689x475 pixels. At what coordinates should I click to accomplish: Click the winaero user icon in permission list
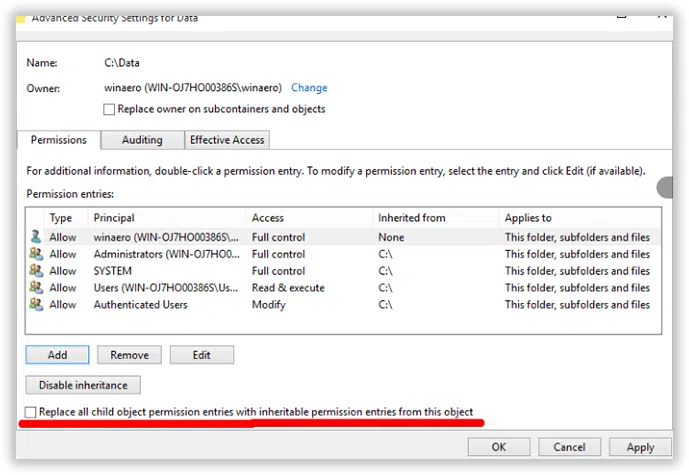pyautogui.click(x=36, y=237)
